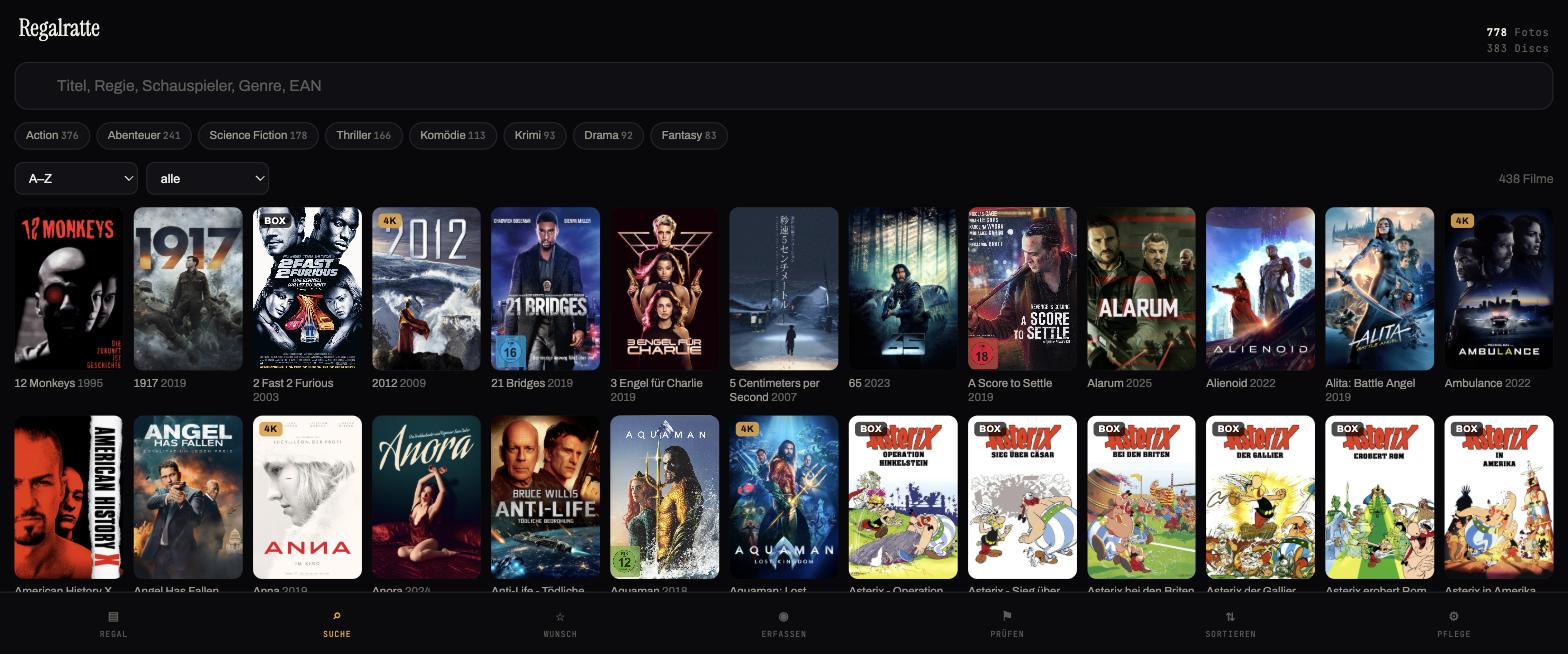This screenshot has width=1568, height=654.
Task: Open the 65 movie cover
Action: [903, 289]
